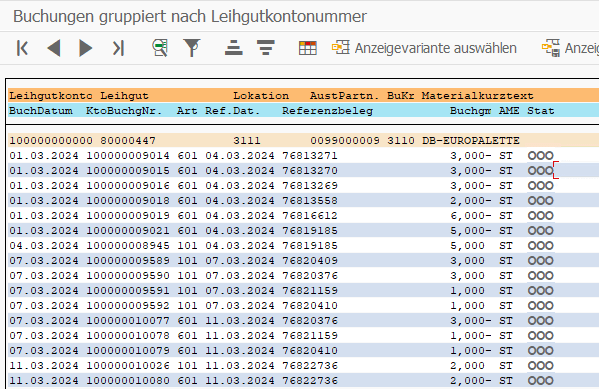The image size is (599, 389).
Task: Select booking number 100000009021
Action: pos(128,230)
